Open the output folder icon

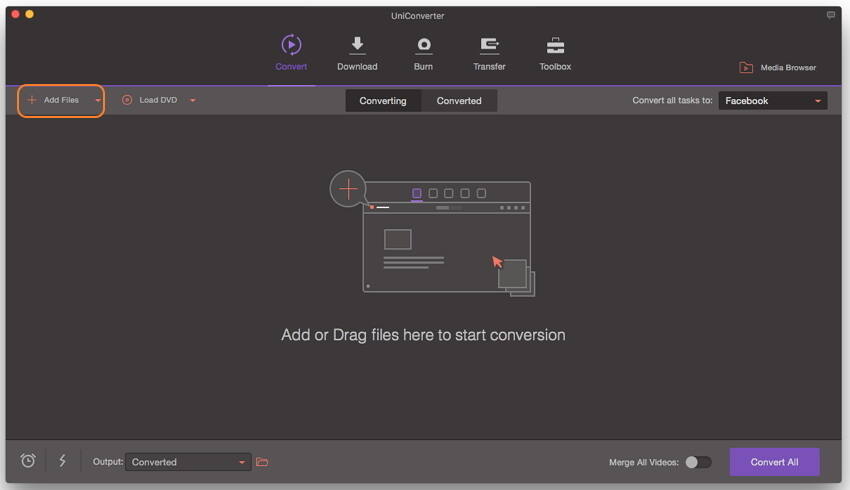point(262,462)
